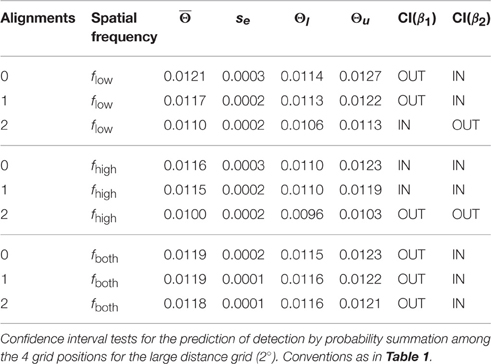Click the Spatial frequency column header

click(x=124, y=27)
